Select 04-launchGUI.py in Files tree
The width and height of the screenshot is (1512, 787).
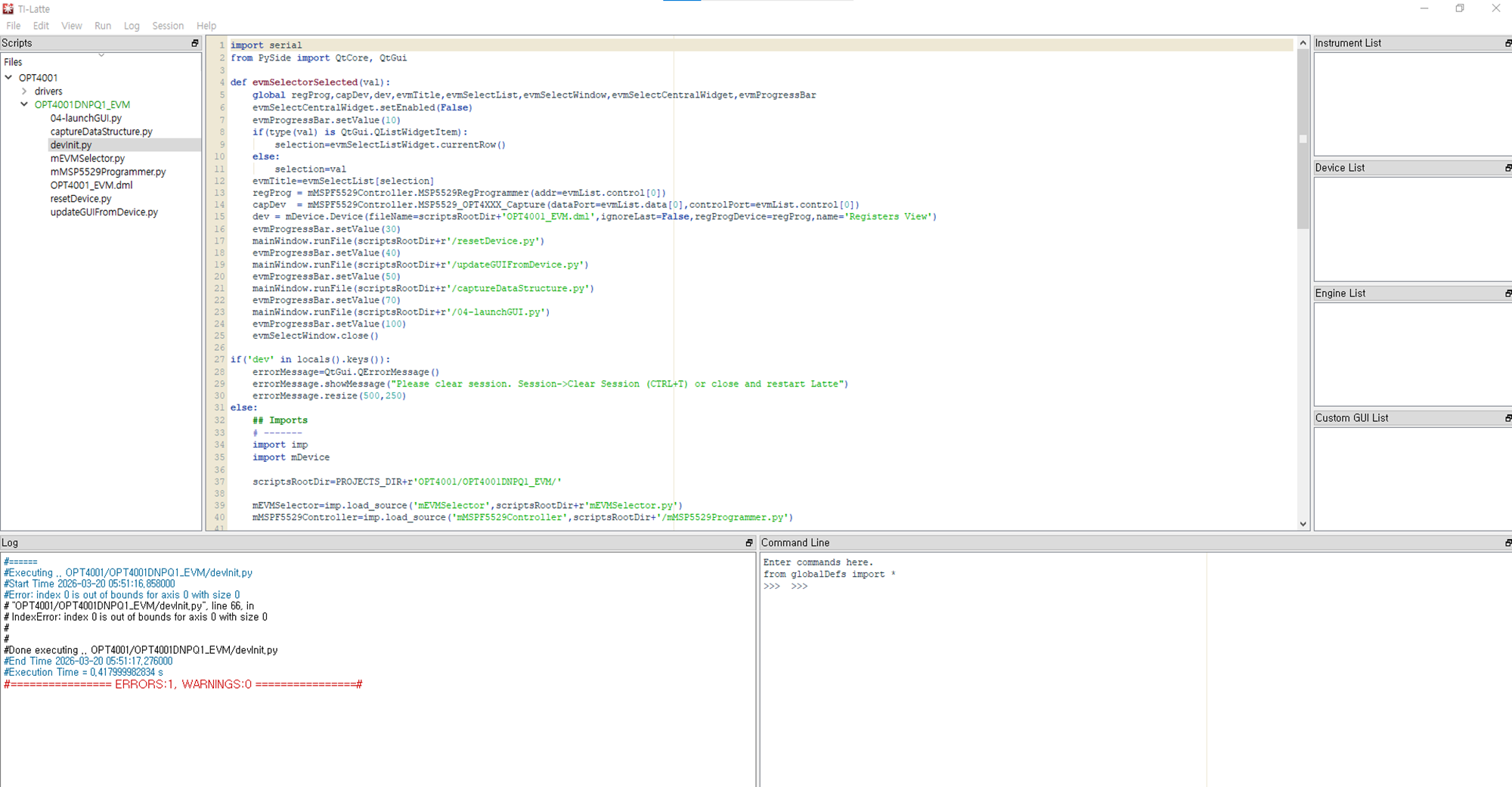coord(86,118)
